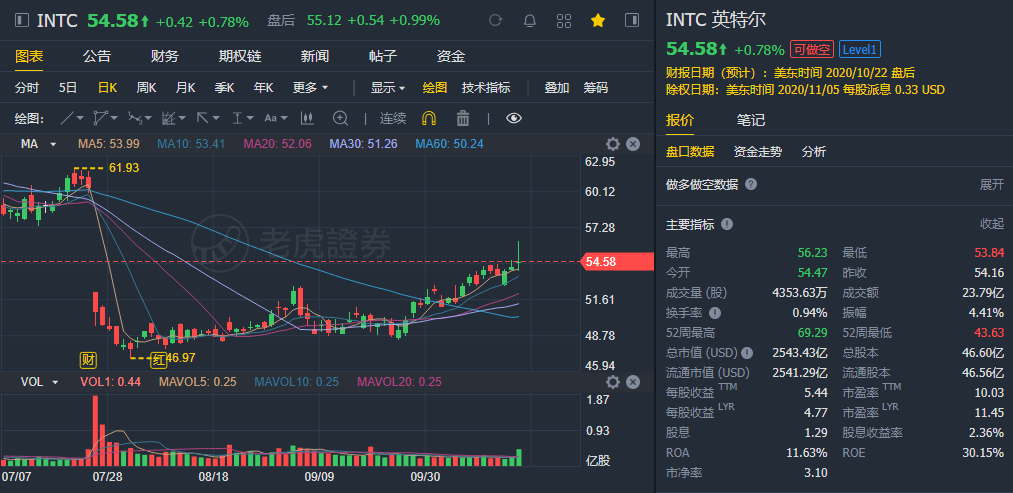
Task: Toggle the right side panel icon
Action: coord(632,21)
